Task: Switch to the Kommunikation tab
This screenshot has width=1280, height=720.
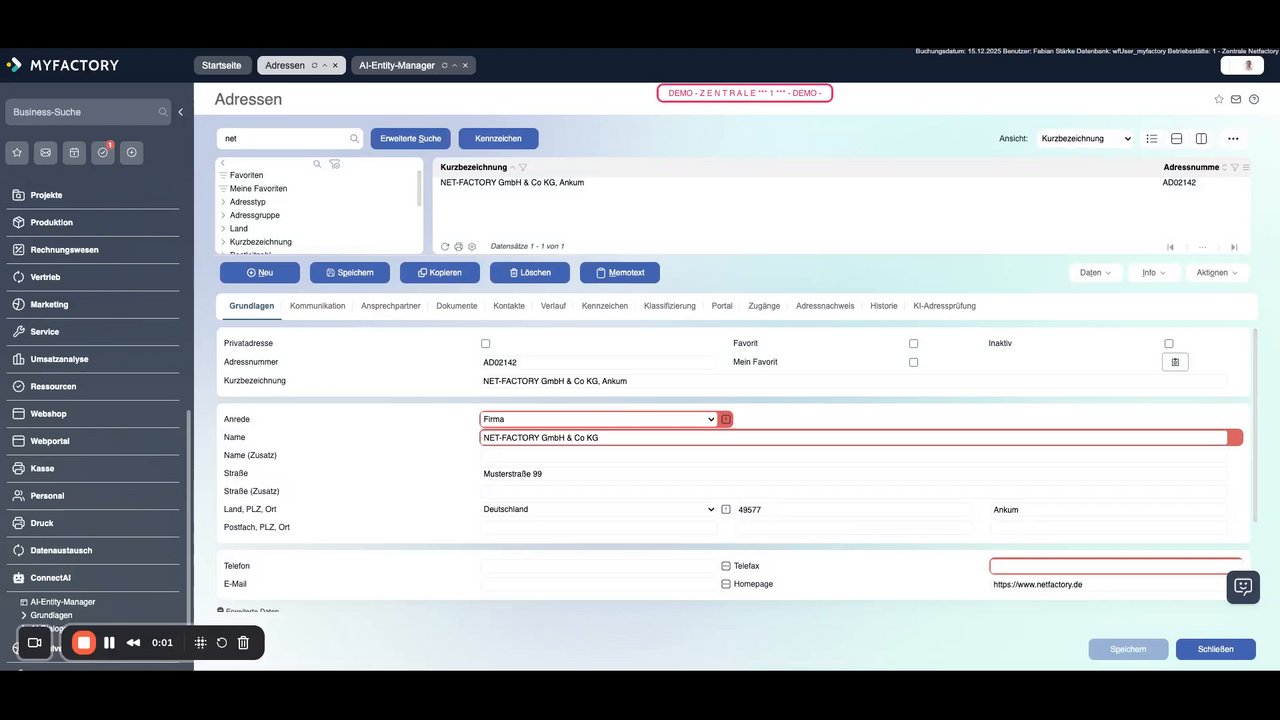Action: [317, 306]
